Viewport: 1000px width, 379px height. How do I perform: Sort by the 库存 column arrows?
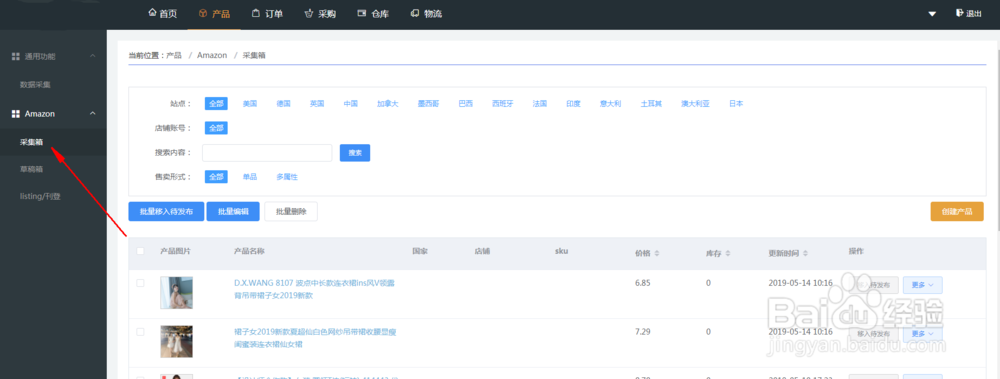(x=727, y=253)
